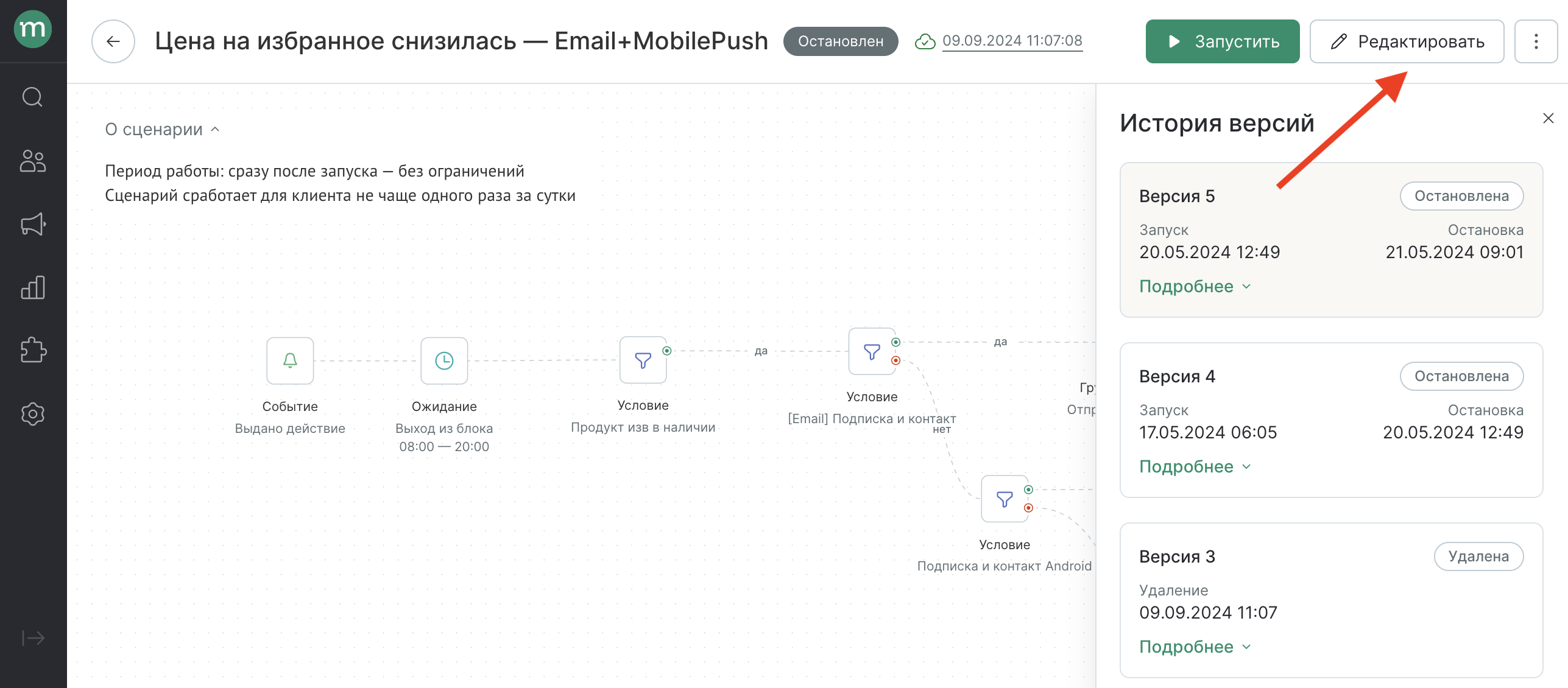The image size is (1568, 688).
Task: Select the Email subscription condition block
Action: point(872,351)
